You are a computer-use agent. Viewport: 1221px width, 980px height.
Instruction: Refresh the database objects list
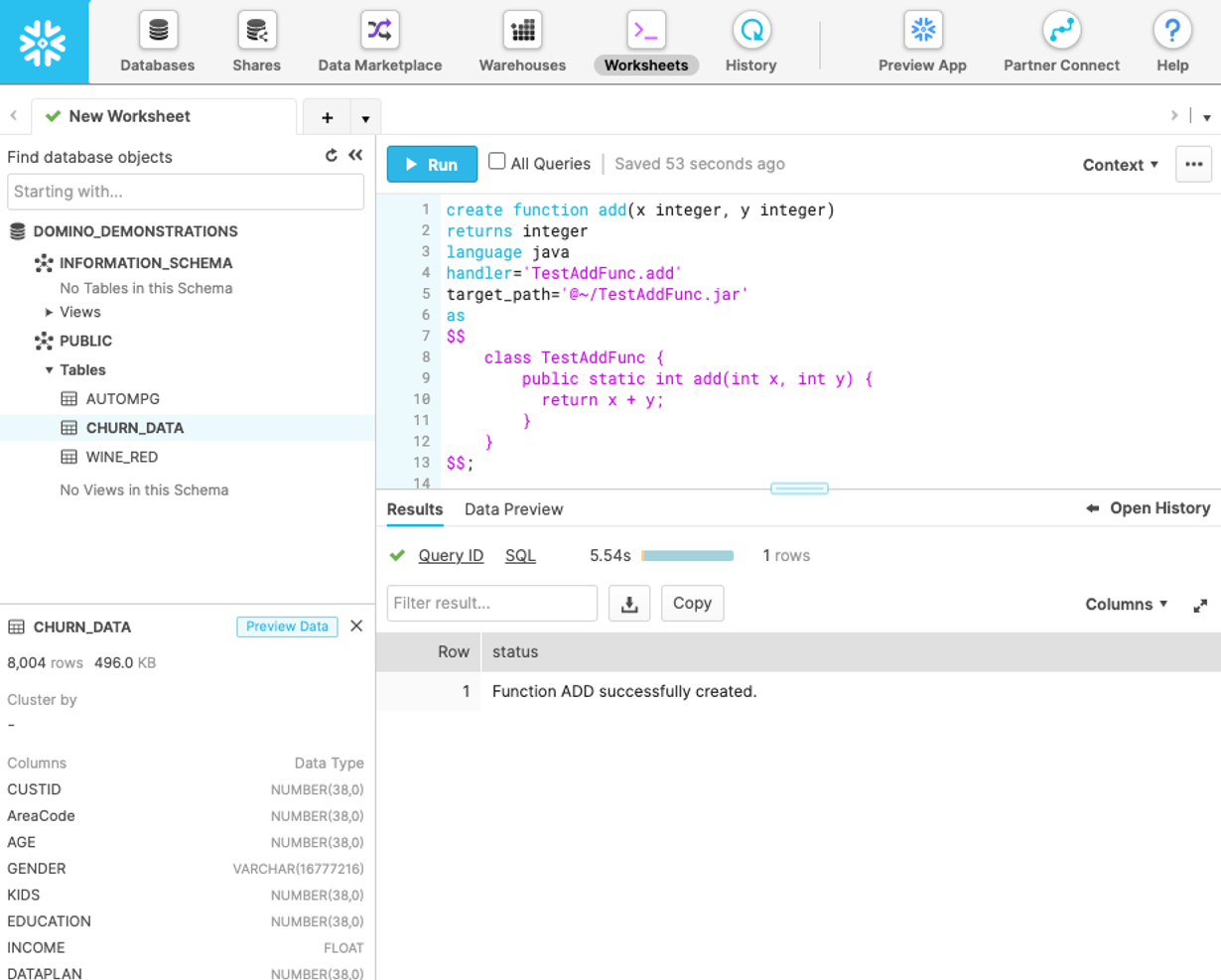tap(330, 155)
